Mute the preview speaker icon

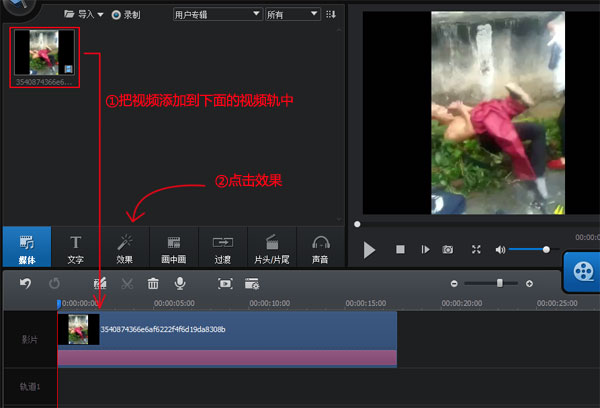[x=500, y=250]
